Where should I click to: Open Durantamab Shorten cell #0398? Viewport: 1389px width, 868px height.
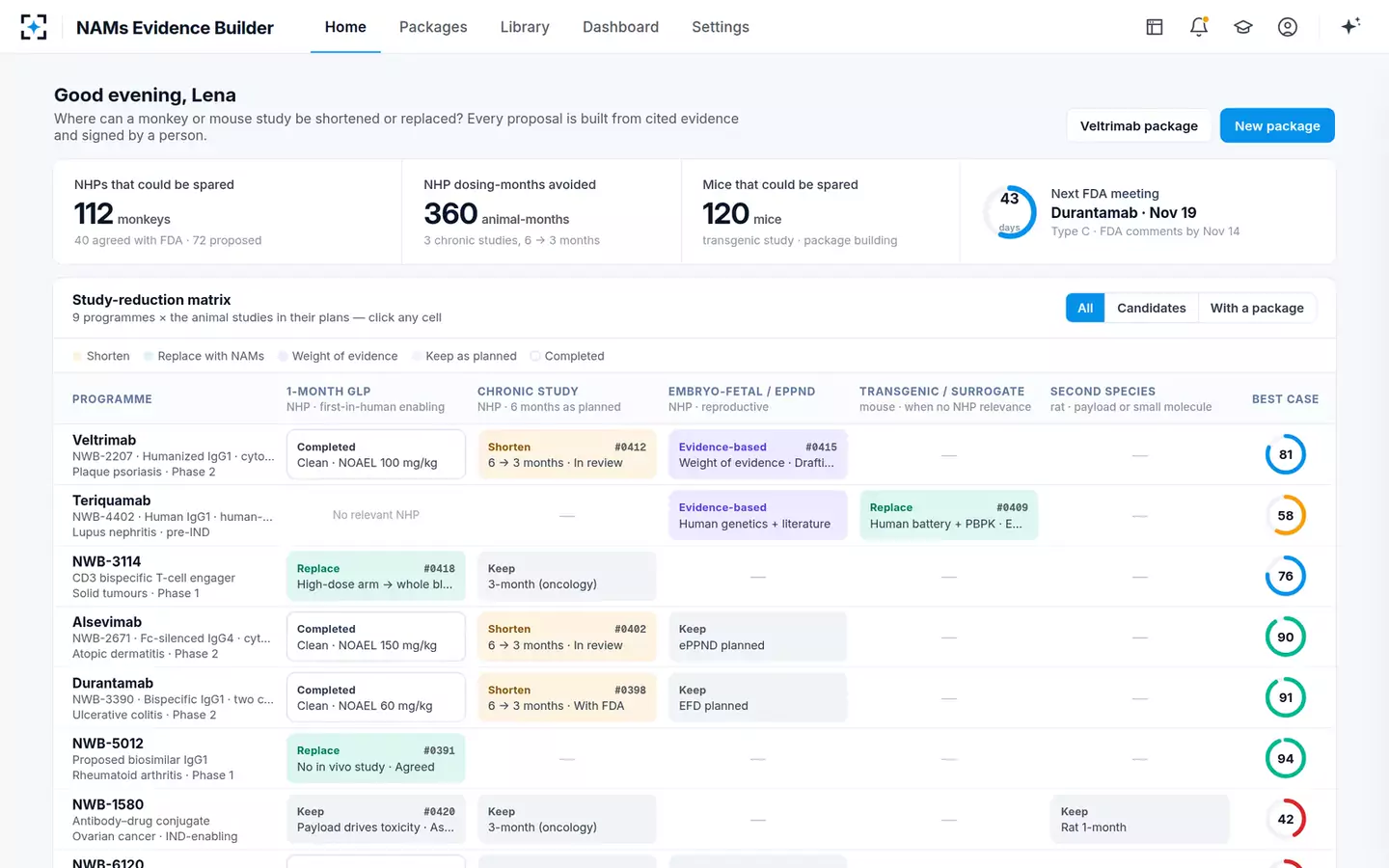click(x=567, y=697)
